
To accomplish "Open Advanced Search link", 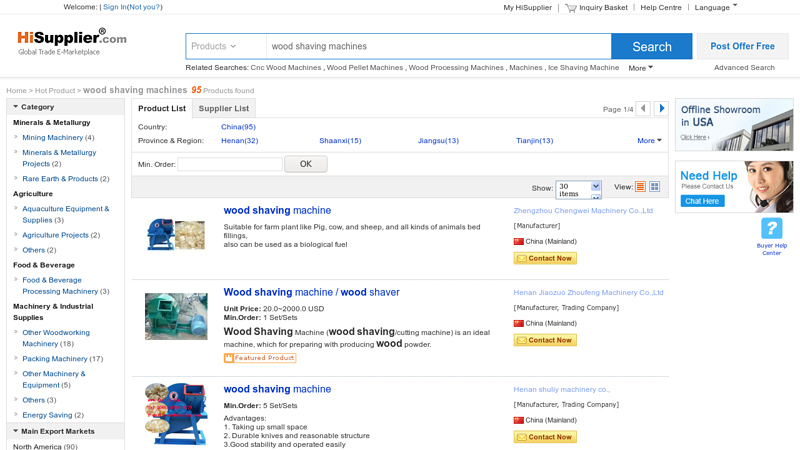I will (x=744, y=67).
